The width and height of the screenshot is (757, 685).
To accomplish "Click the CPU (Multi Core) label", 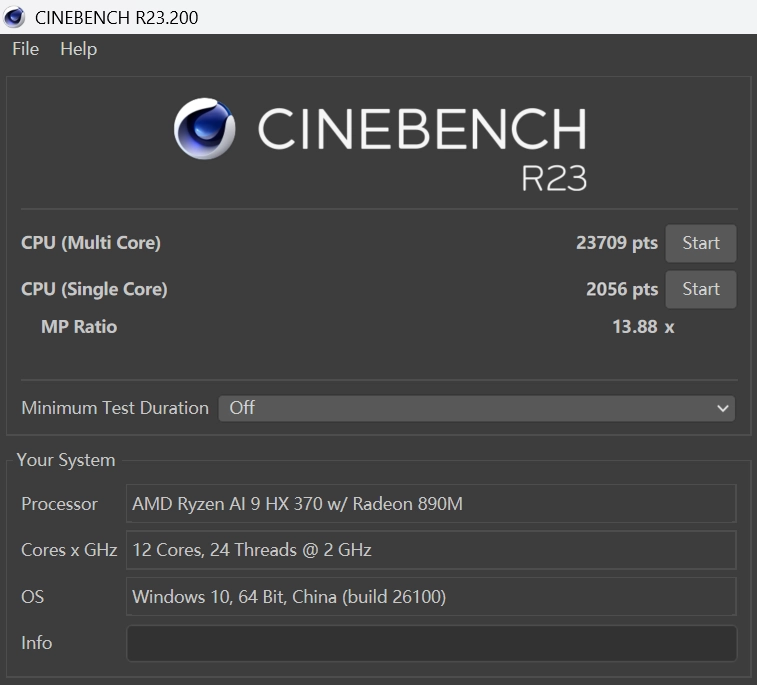I will point(91,243).
